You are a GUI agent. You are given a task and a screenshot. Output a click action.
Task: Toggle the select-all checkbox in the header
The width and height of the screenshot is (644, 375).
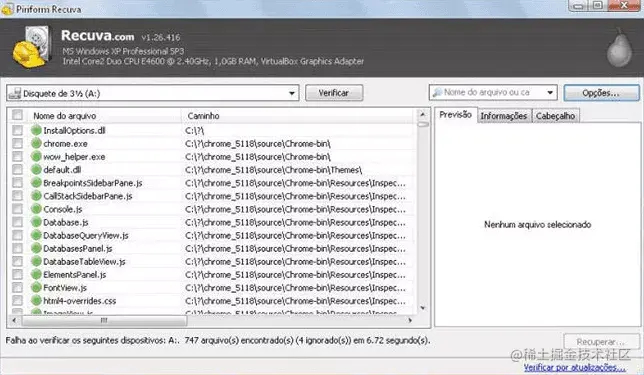pos(17,115)
